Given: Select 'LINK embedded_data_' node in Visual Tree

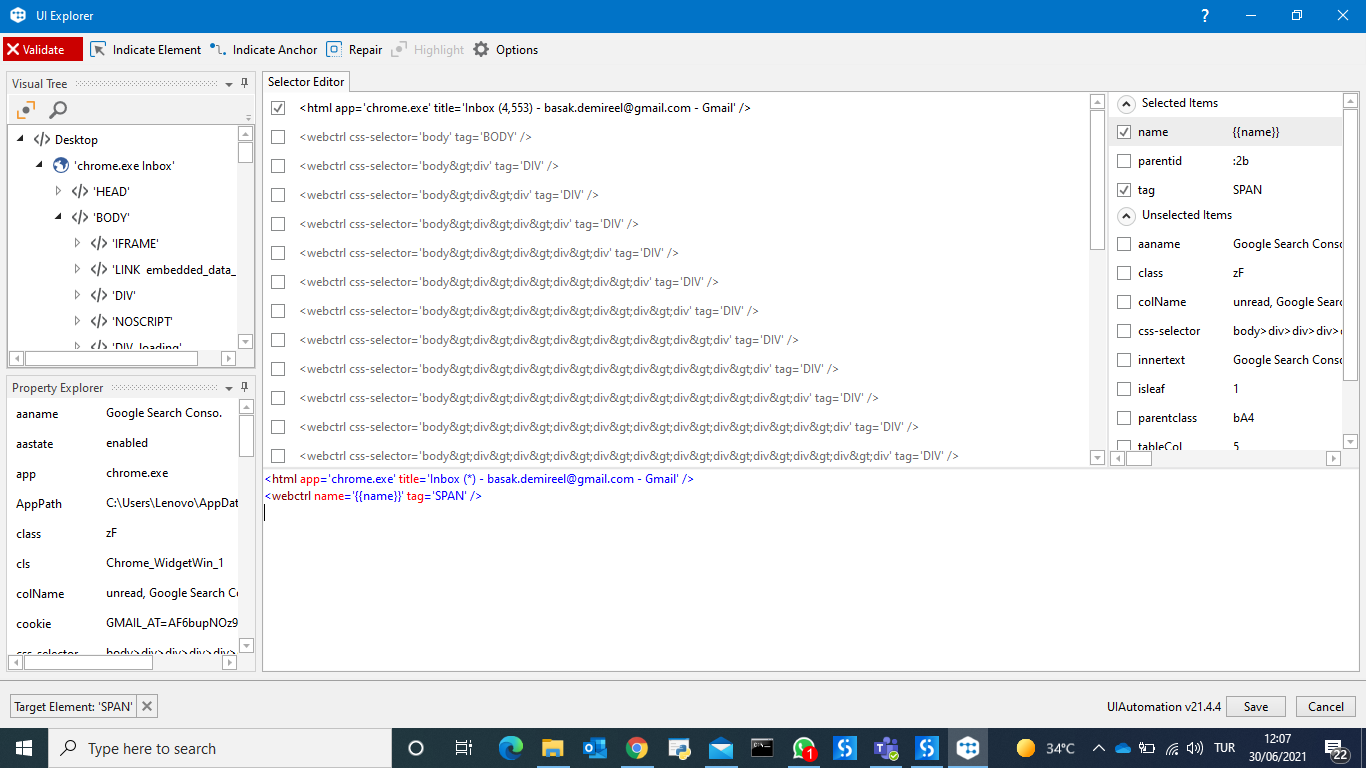Looking at the screenshot, I should pyautogui.click(x=164, y=269).
